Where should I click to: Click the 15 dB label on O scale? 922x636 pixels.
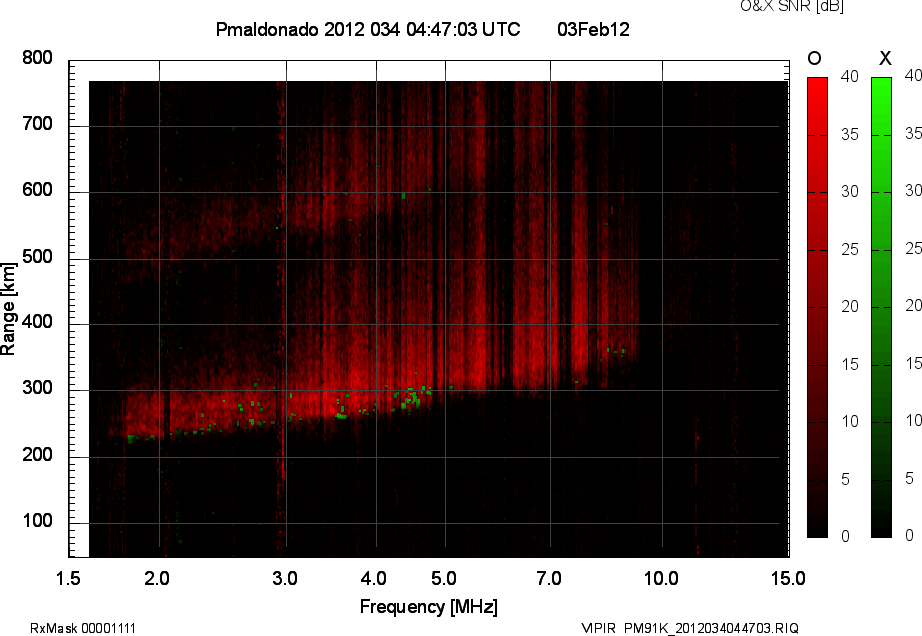click(x=850, y=364)
